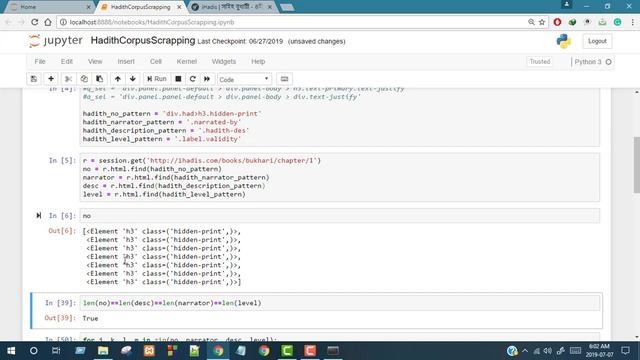
Task: Click the volume speaker icon in system tray
Action: [x=548, y=351]
